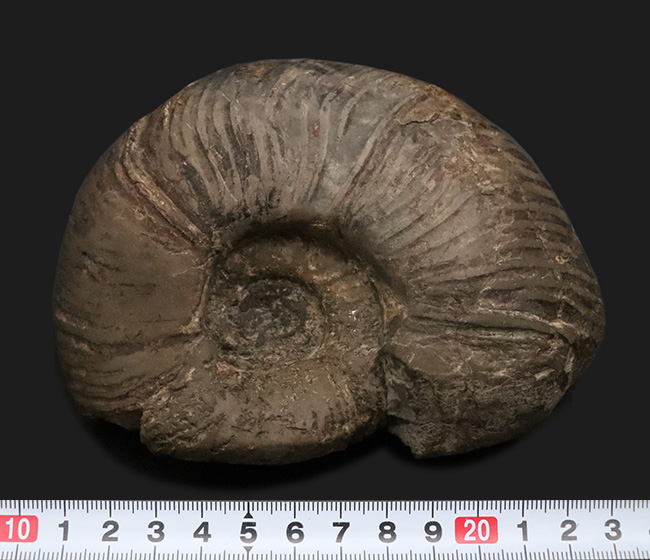Select the number 7 on the ruler
Screen dimensions: 650x560
pyautogui.click(x=340, y=530)
